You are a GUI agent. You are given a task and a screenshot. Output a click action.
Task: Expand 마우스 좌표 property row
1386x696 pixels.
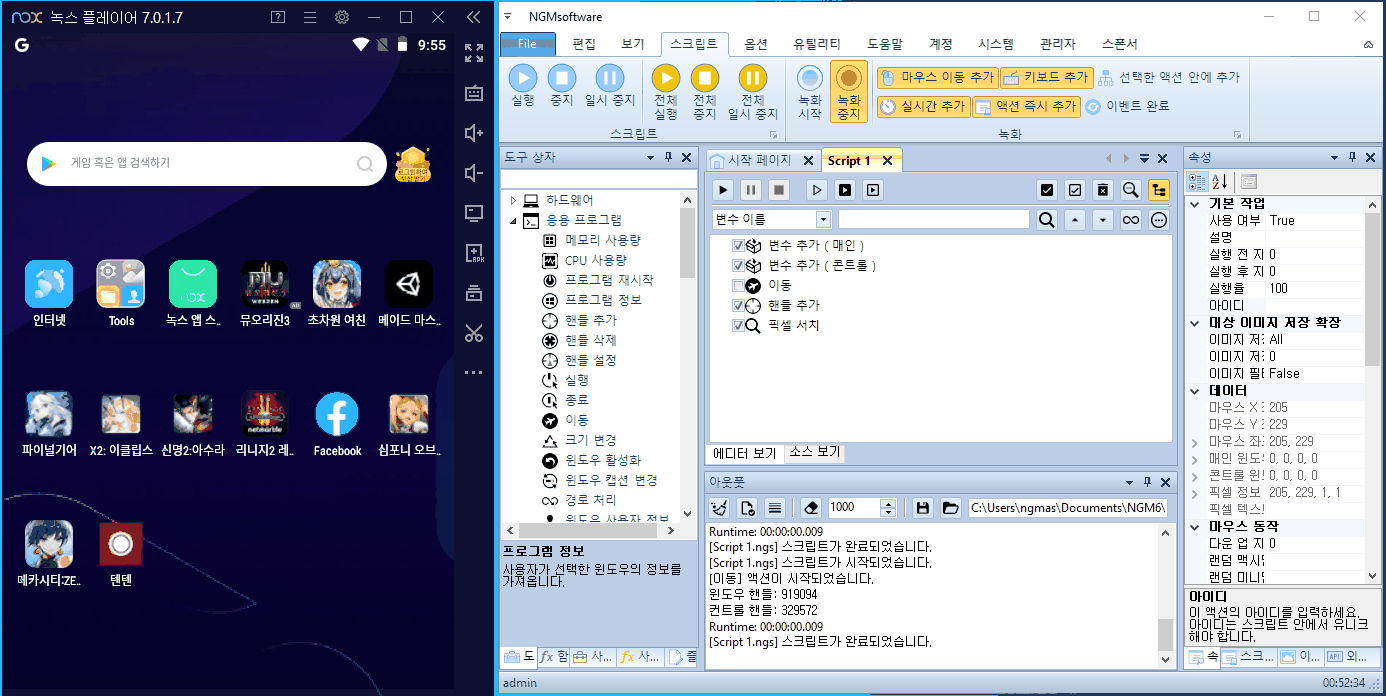point(1195,442)
